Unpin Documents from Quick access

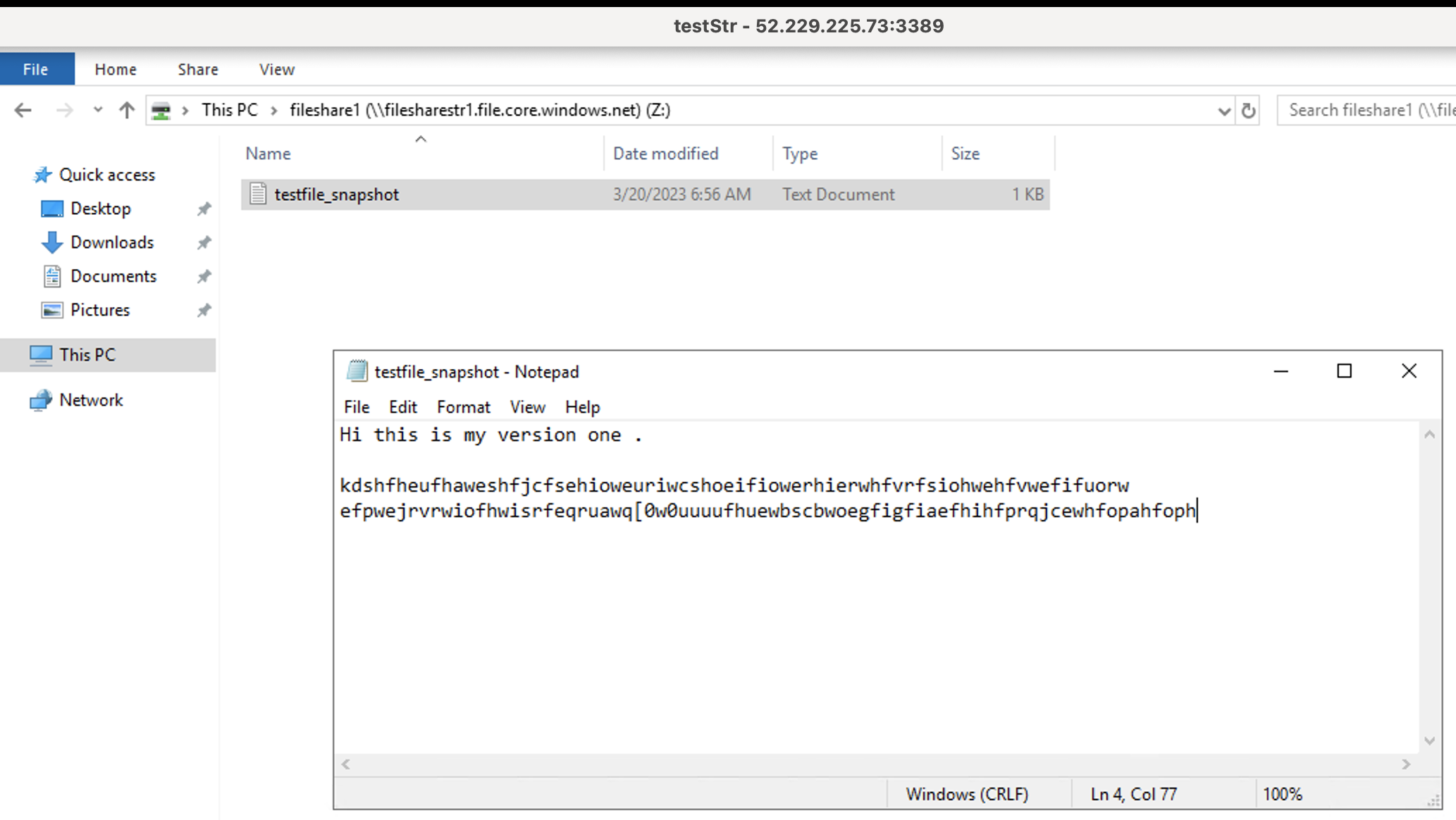[x=204, y=276]
